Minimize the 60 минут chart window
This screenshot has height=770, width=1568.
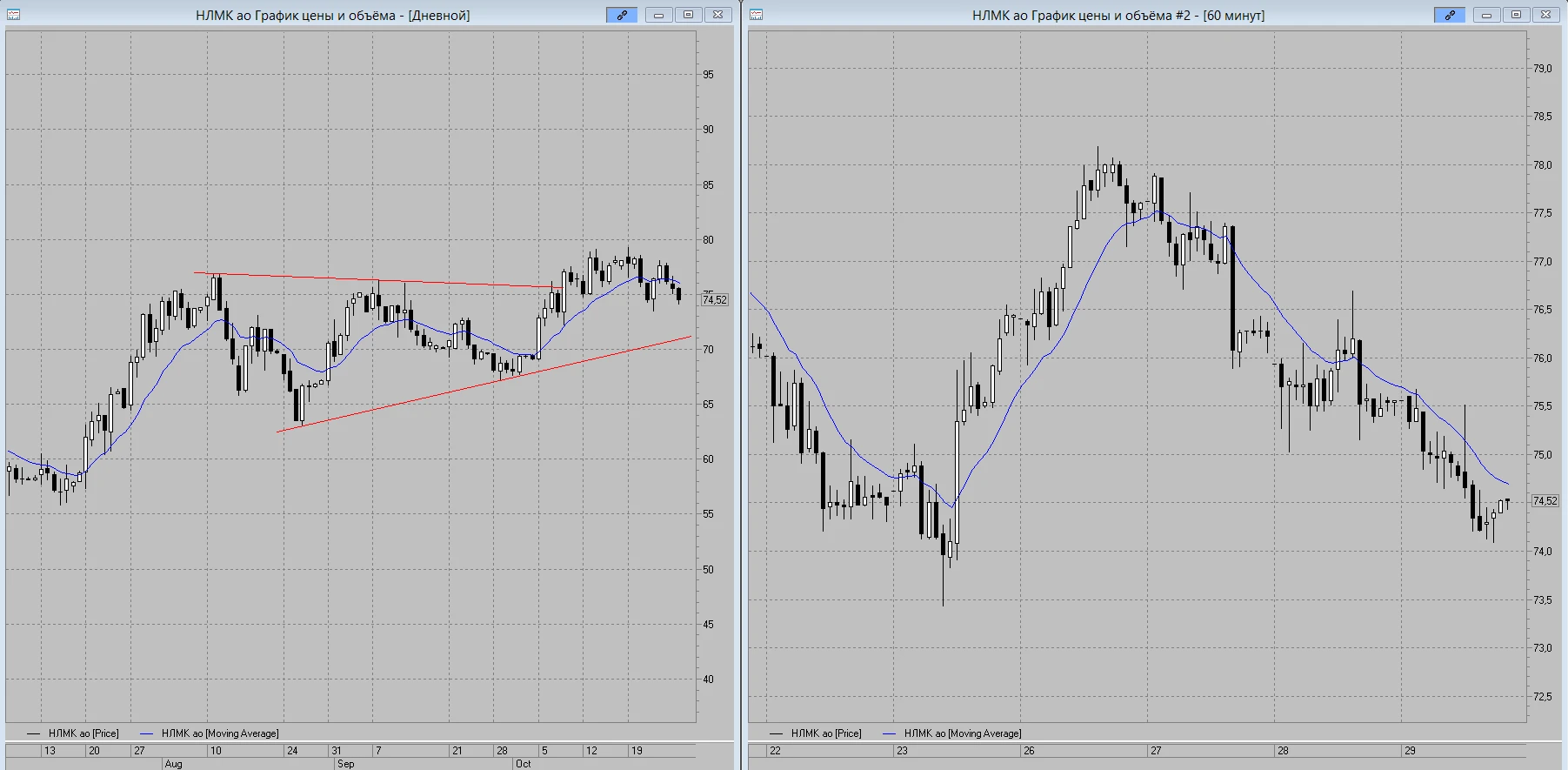coord(1486,15)
